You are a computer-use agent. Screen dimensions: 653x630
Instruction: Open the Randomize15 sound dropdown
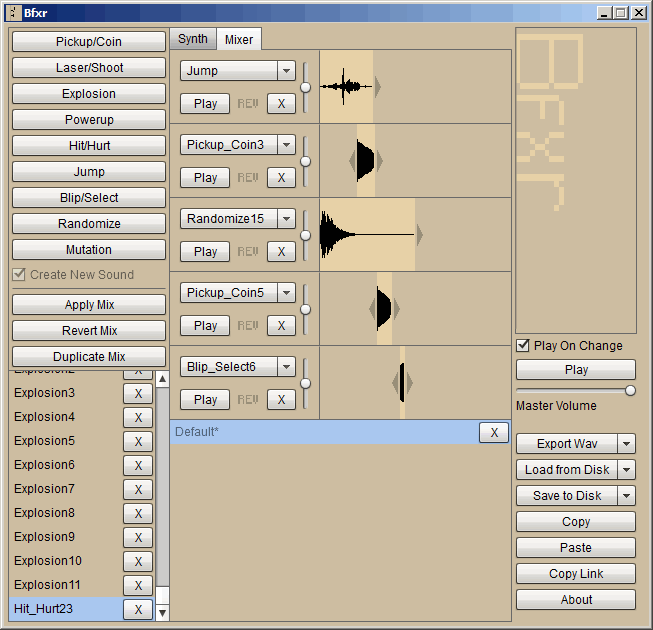point(286,219)
